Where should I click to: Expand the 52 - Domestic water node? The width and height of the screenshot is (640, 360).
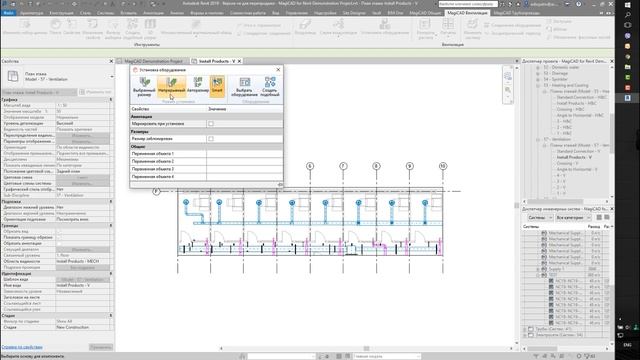click(538, 67)
